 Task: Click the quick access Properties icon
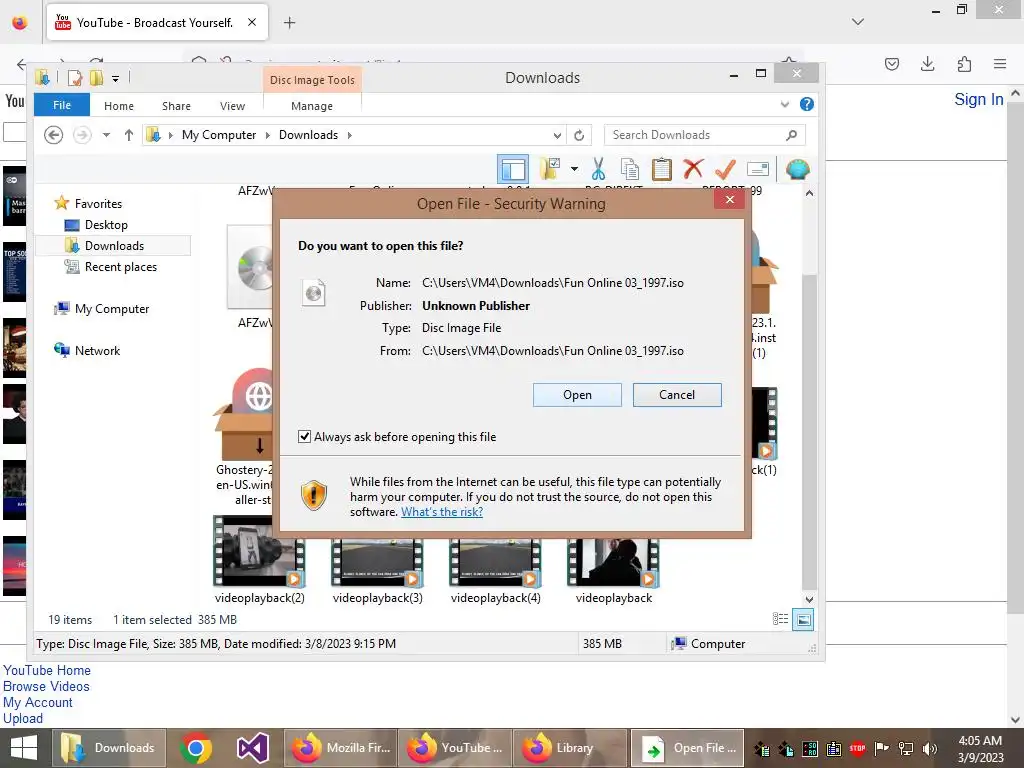pos(75,78)
